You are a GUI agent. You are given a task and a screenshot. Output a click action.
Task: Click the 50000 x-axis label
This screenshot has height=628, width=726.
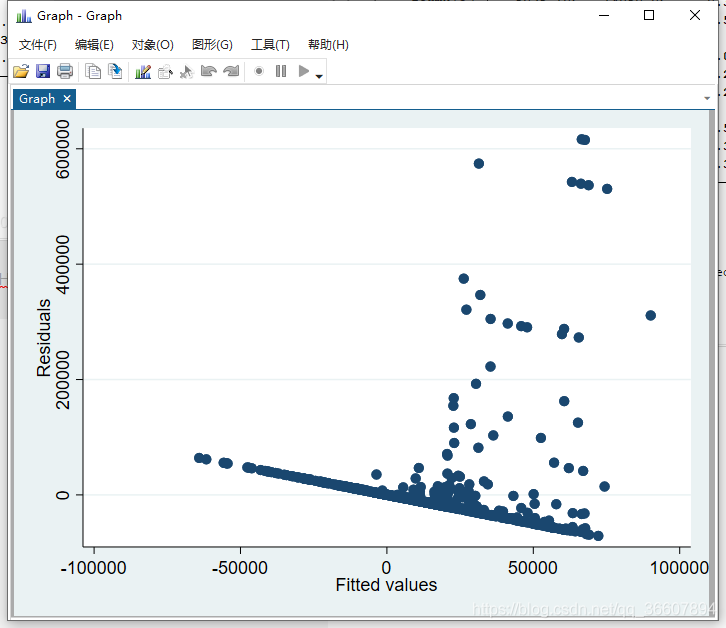click(x=533, y=568)
